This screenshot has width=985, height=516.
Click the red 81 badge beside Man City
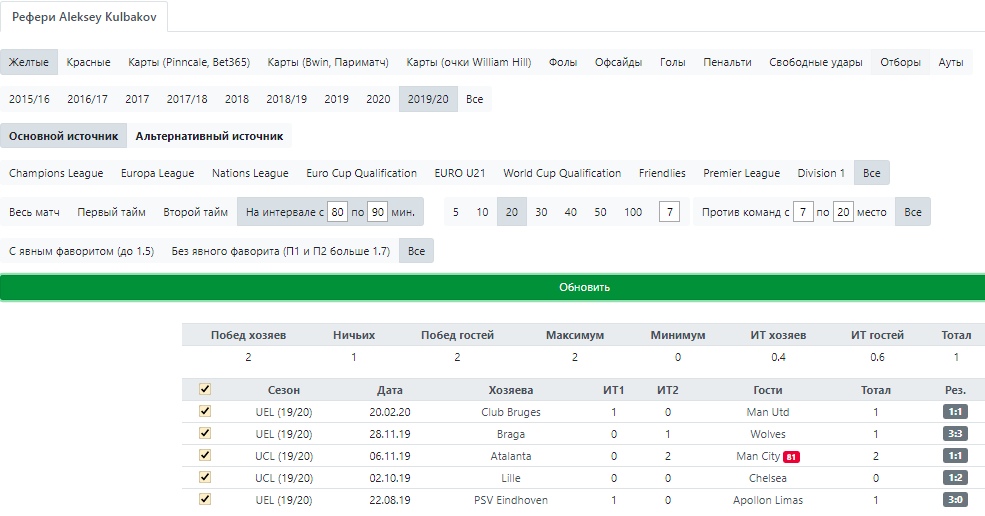pos(791,457)
